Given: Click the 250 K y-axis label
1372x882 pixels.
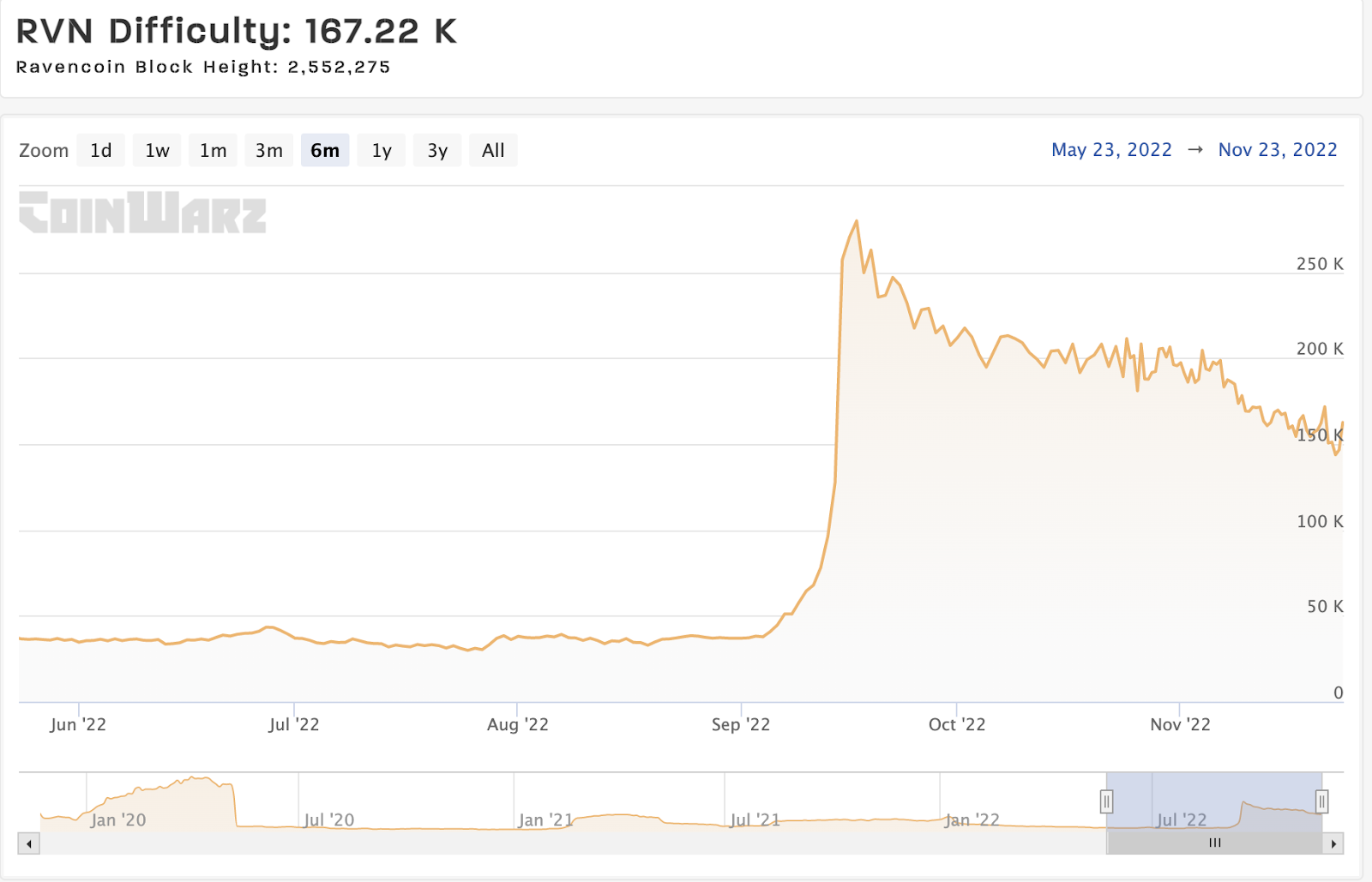Looking at the screenshot, I should pos(1320,264).
